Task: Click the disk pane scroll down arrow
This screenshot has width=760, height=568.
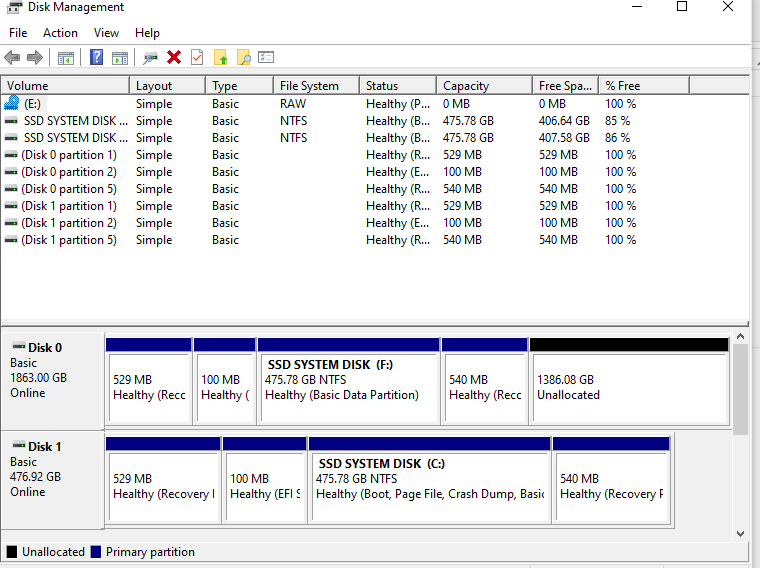Action: point(740,534)
